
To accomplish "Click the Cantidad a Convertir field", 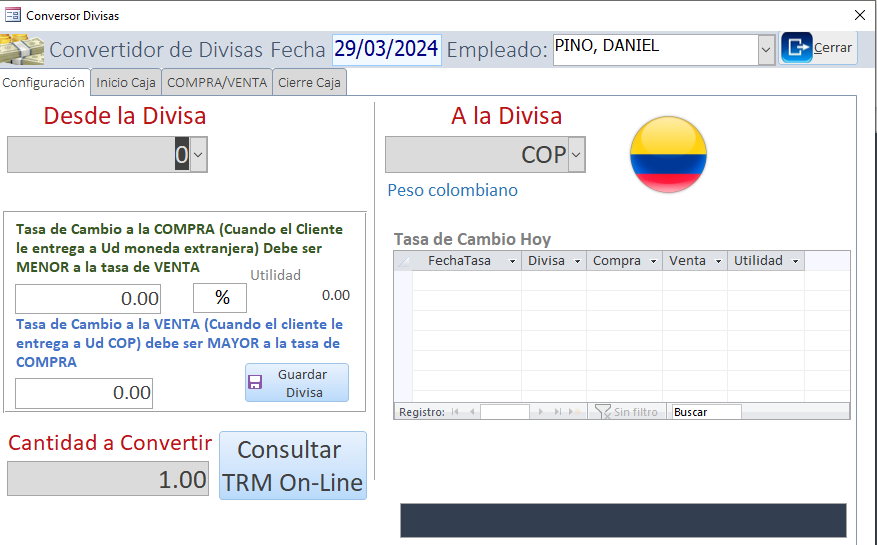I will (108, 479).
